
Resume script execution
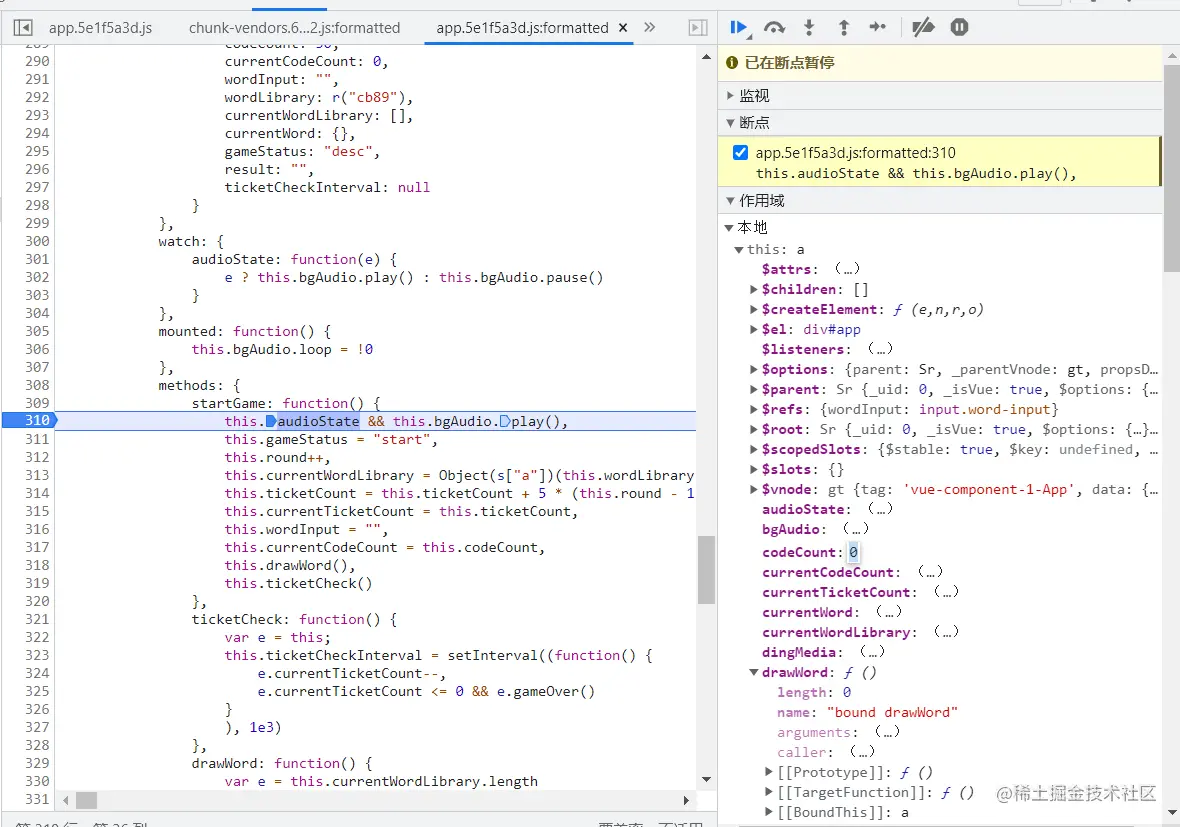click(x=738, y=28)
